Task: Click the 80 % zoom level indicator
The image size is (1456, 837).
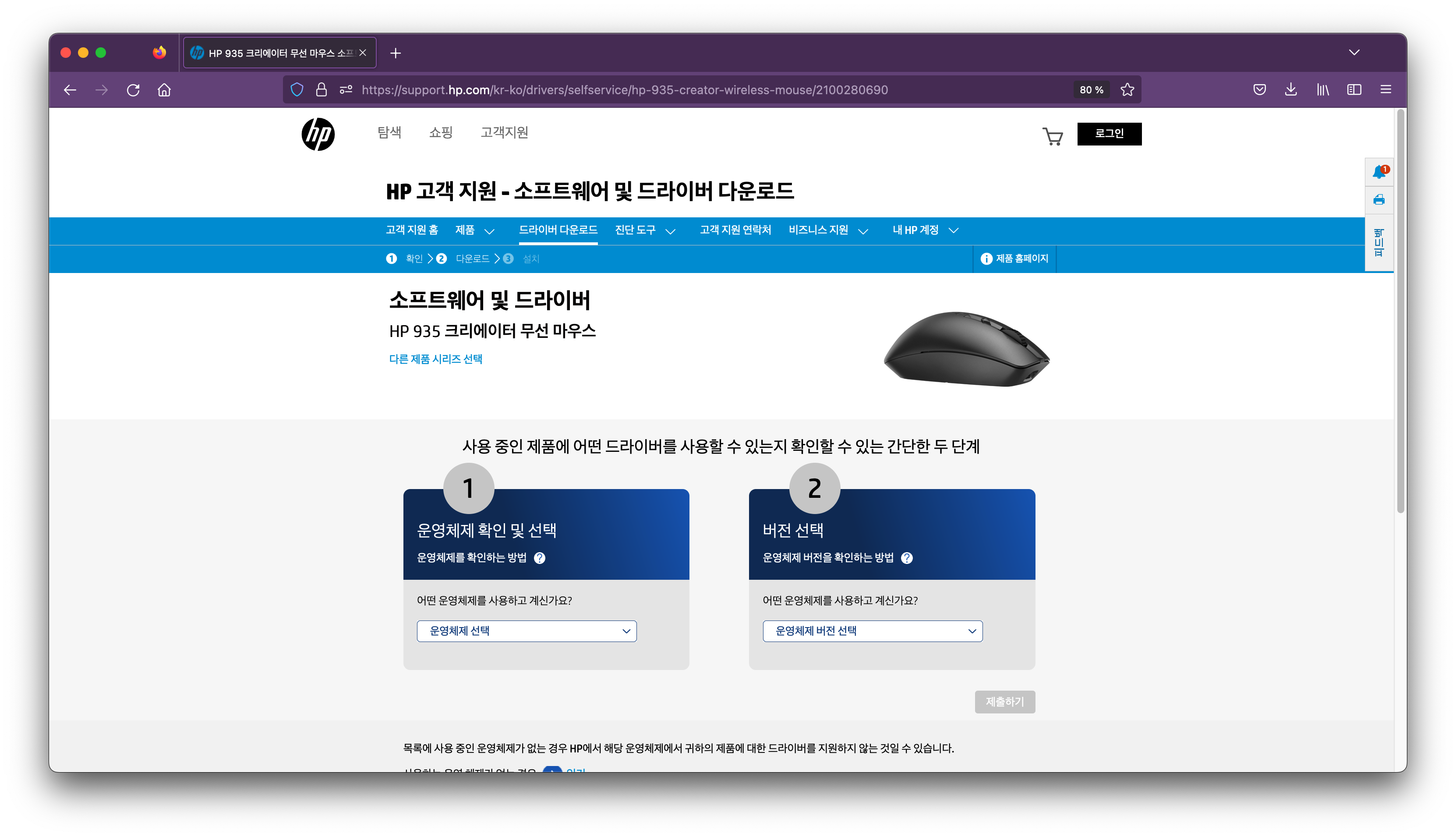Action: pos(1091,90)
